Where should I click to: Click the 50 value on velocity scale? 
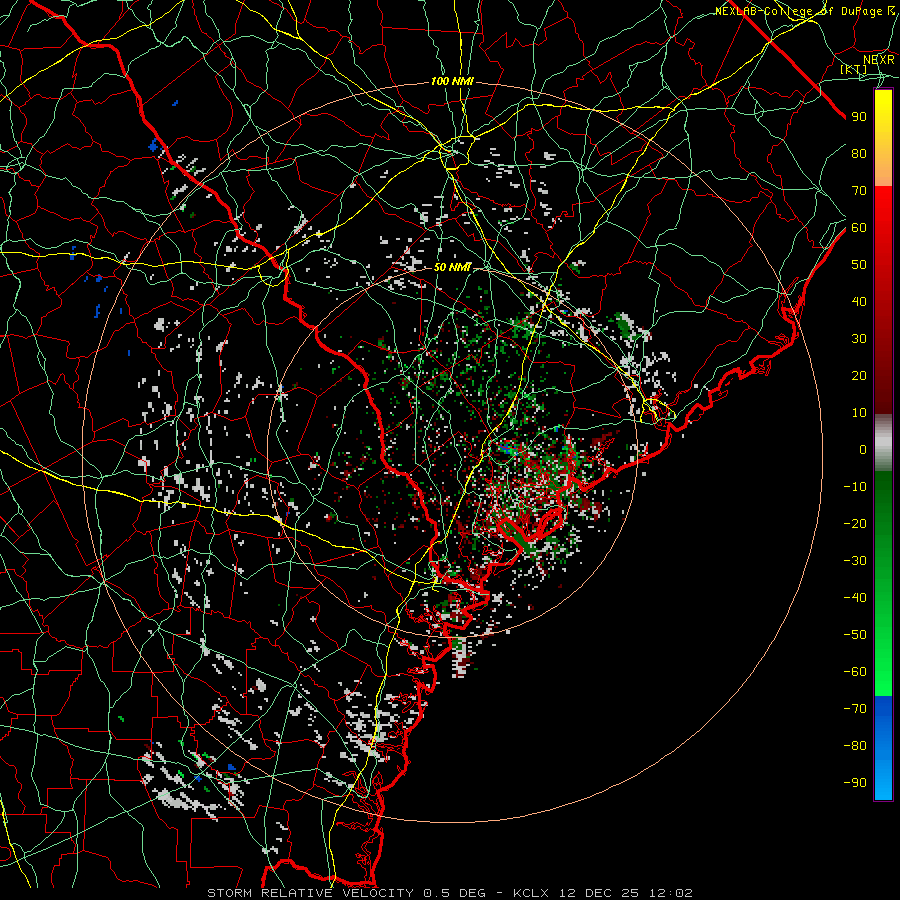click(x=859, y=265)
